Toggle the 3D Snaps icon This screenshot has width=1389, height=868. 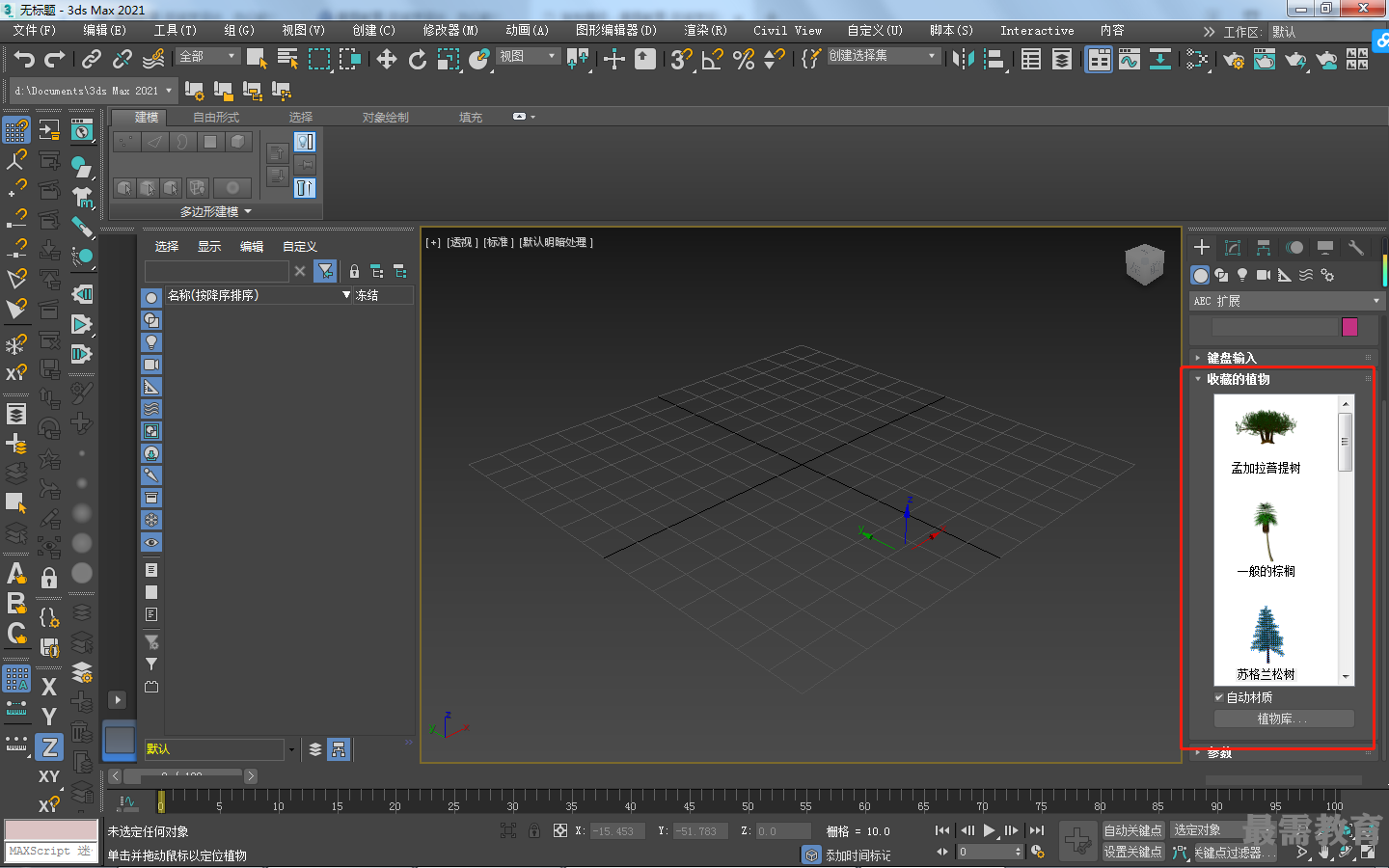(681, 60)
